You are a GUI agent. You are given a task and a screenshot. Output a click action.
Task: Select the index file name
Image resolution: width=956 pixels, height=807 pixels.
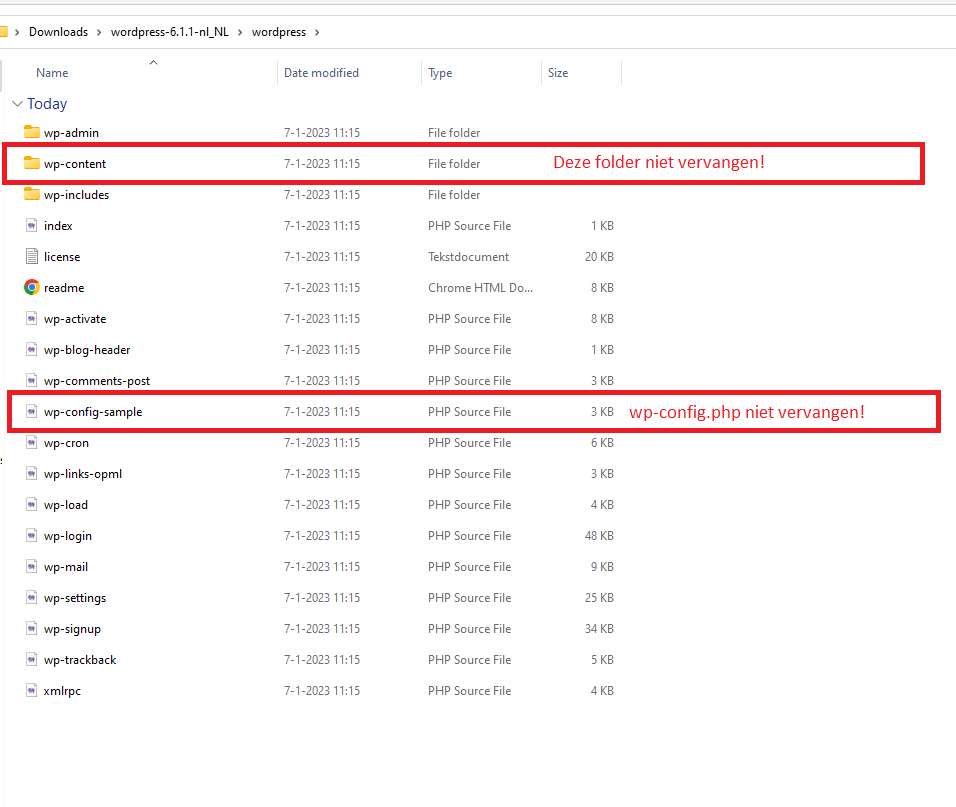click(x=58, y=226)
